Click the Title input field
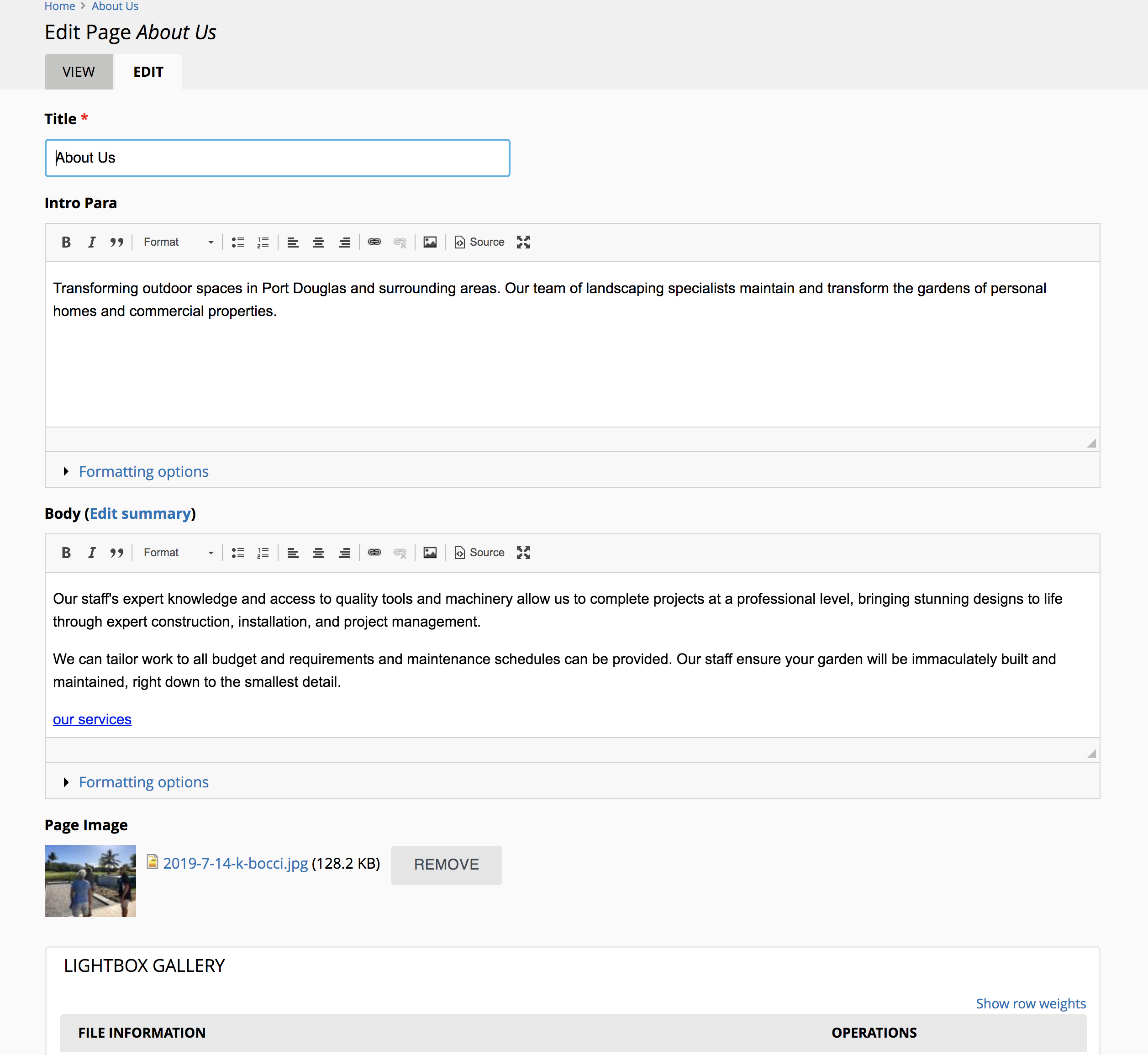Image resolution: width=1148 pixels, height=1055 pixels. point(277,158)
